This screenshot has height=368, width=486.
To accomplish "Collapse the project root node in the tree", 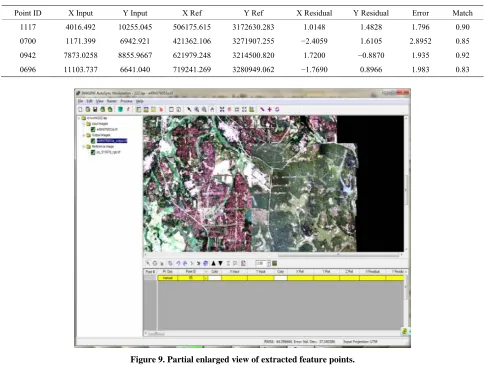I will click(80, 118).
